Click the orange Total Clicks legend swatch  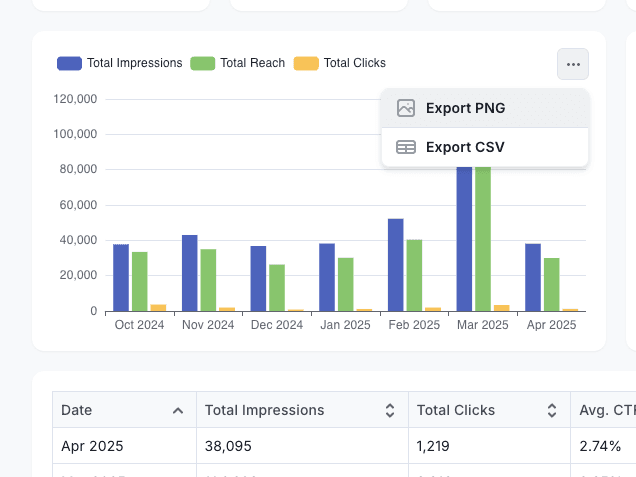[x=306, y=63]
